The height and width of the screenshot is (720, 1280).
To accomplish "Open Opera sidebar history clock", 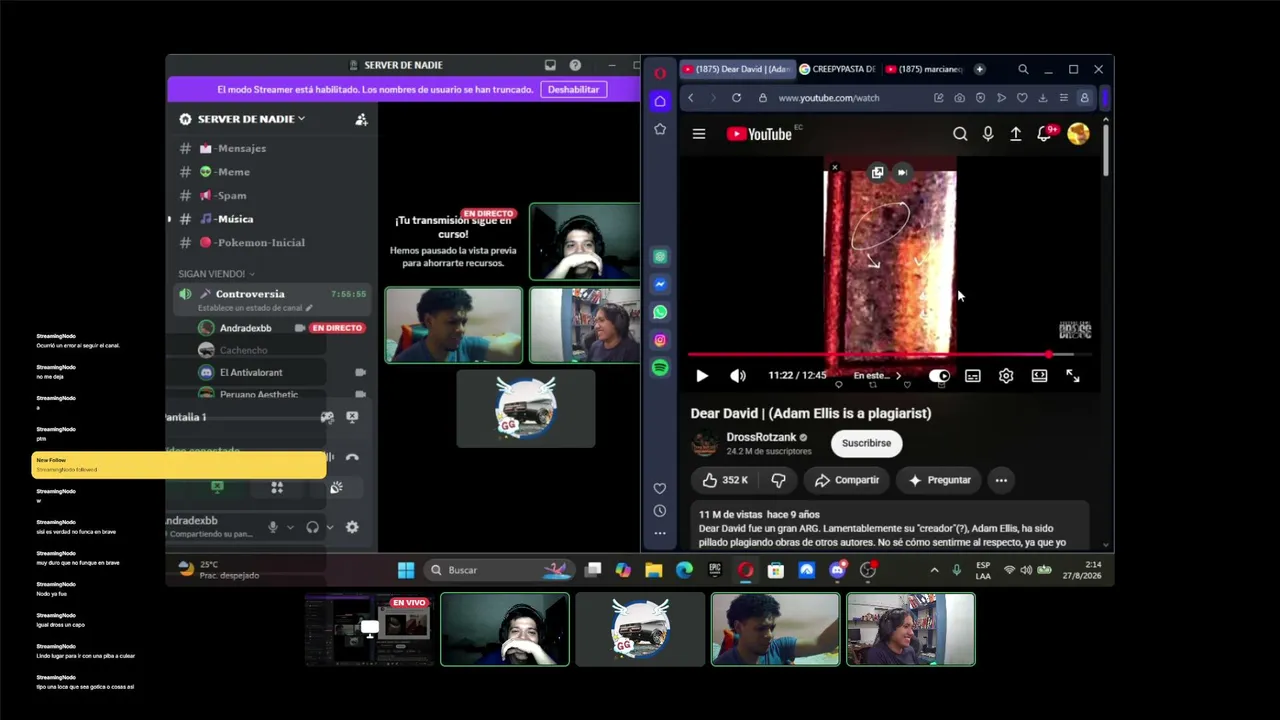I will 660,511.
